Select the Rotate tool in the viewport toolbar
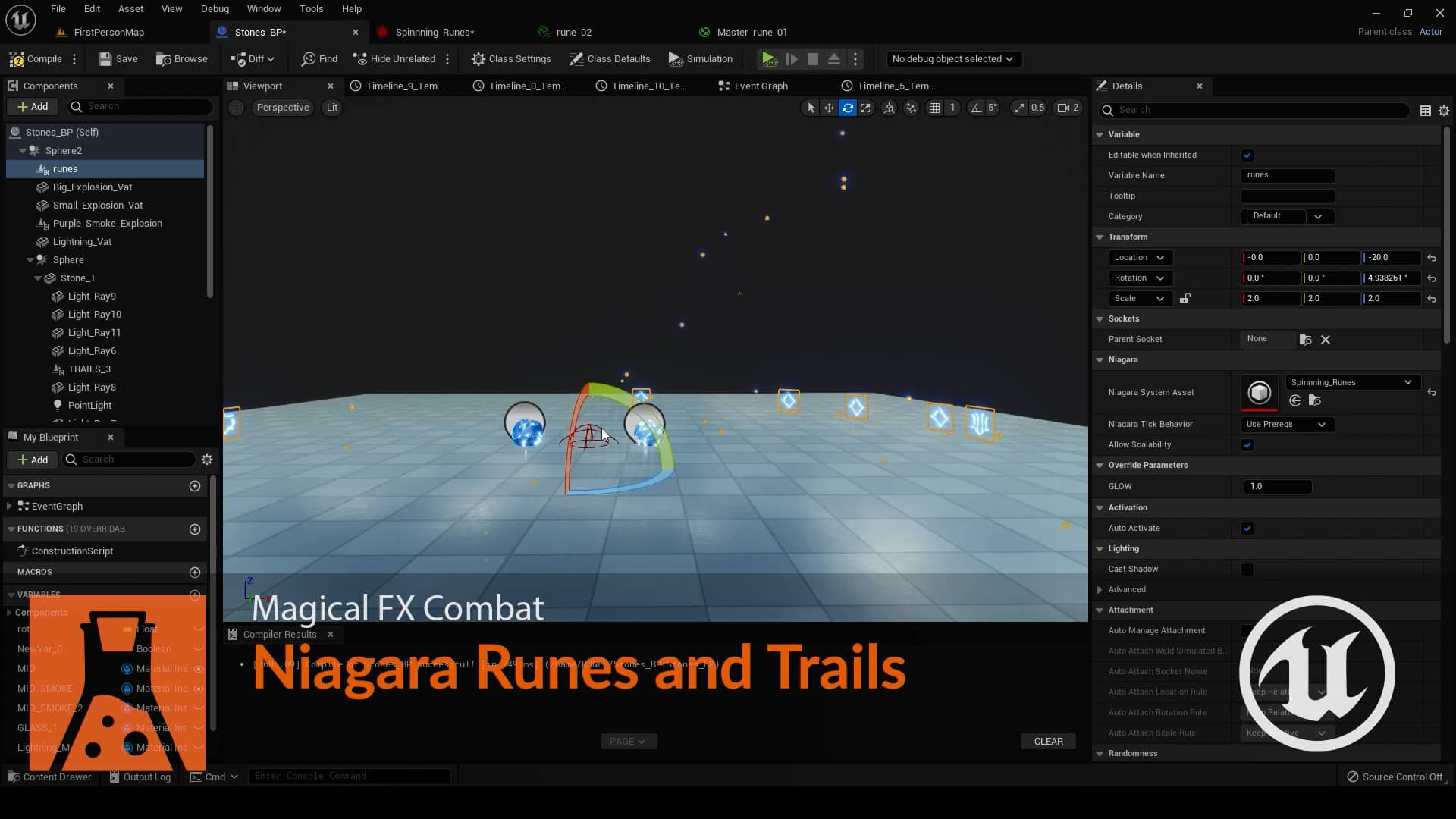 click(848, 108)
